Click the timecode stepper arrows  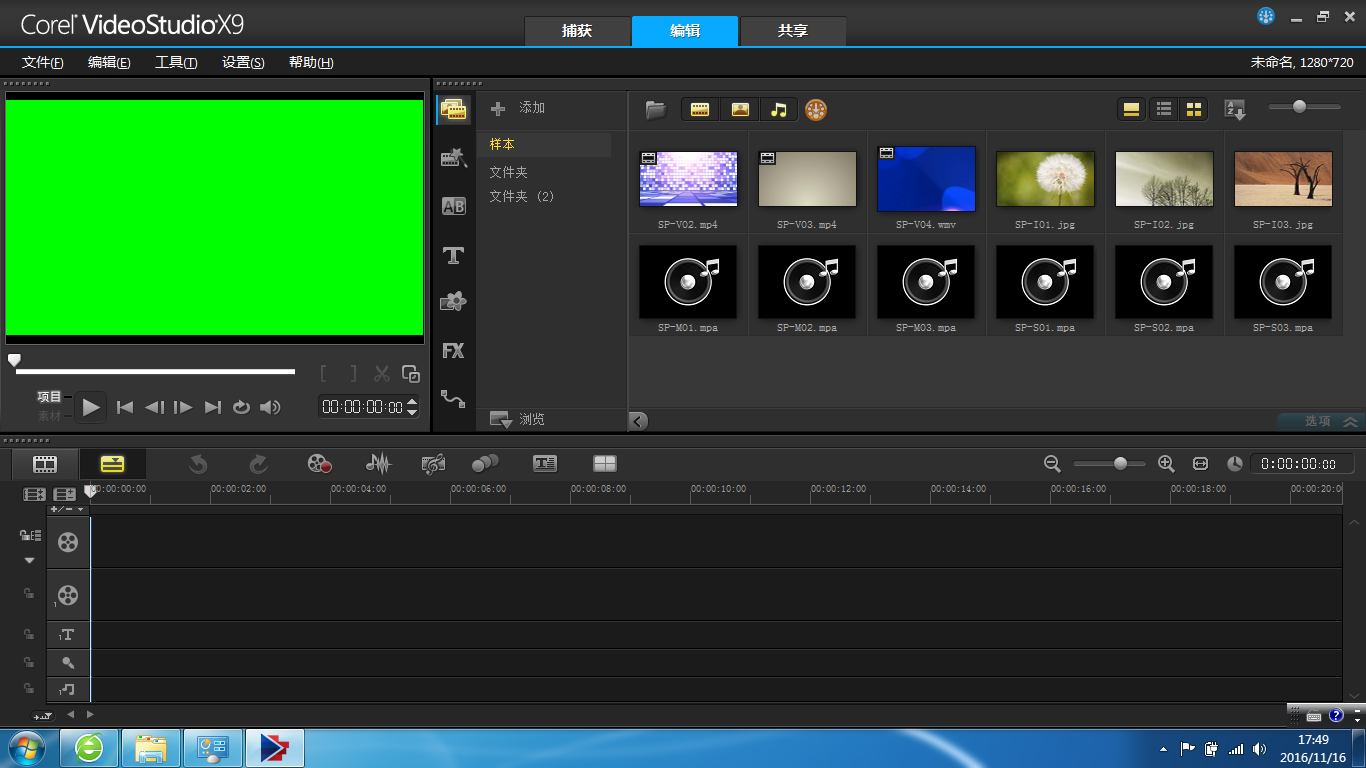pyautogui.click(x=412, y=407)
